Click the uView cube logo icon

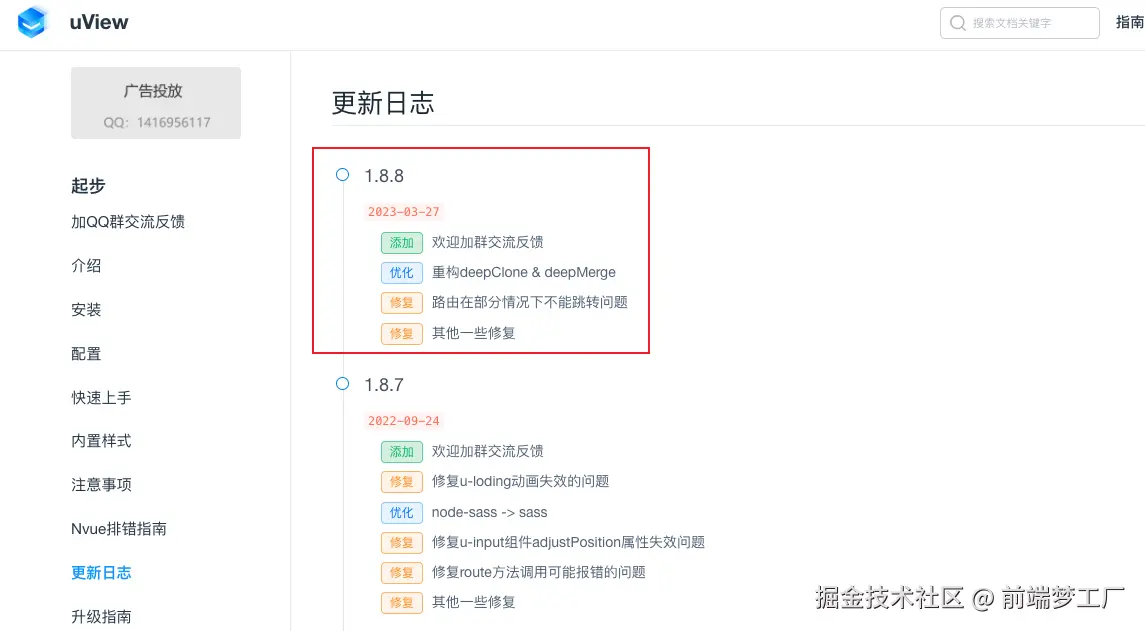pyautogui.click(x=33, y=22)
